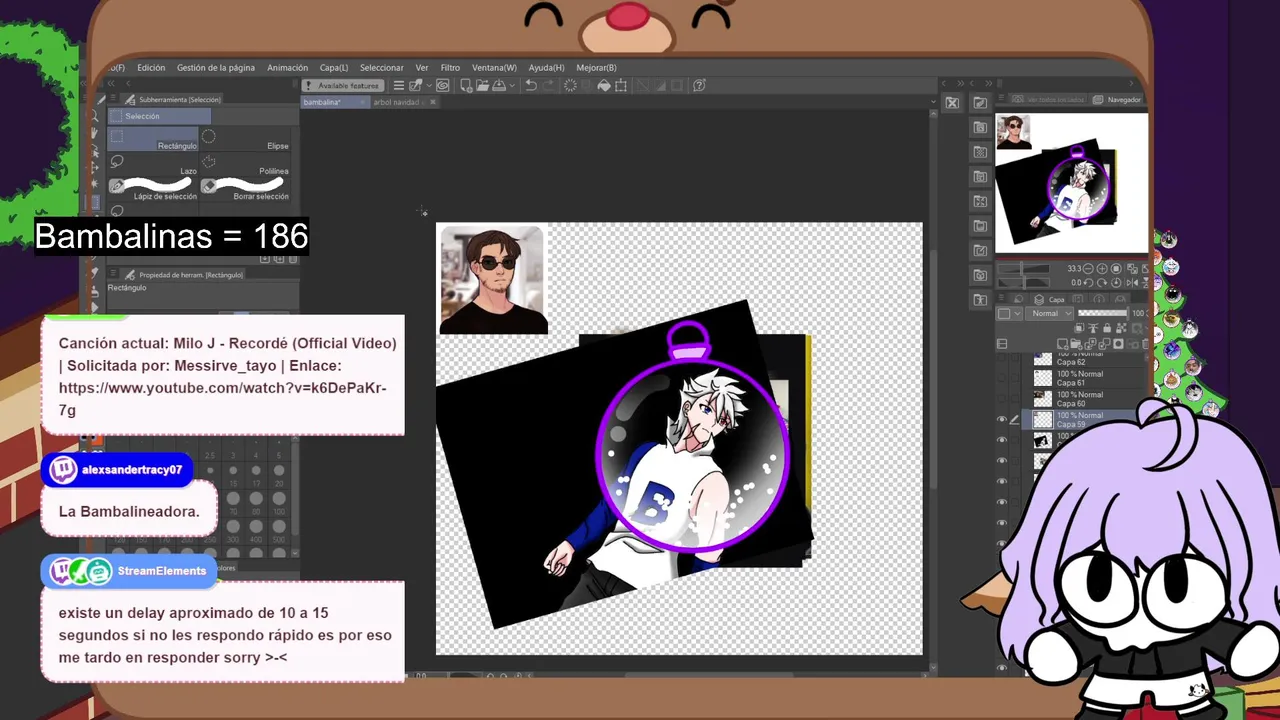Image resolution: width=1280 pixels, height=720 pixels.
Task: Open the Filtro menu
Action: click(450, 68)
